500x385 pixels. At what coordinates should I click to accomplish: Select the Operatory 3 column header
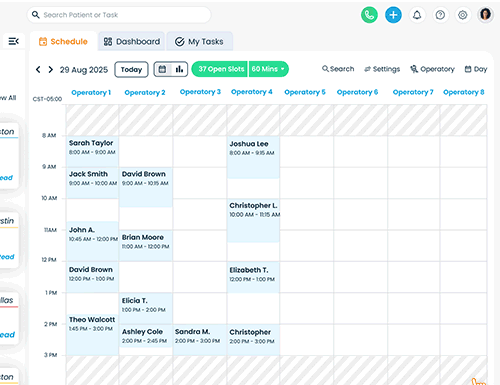tap(200, 92)
